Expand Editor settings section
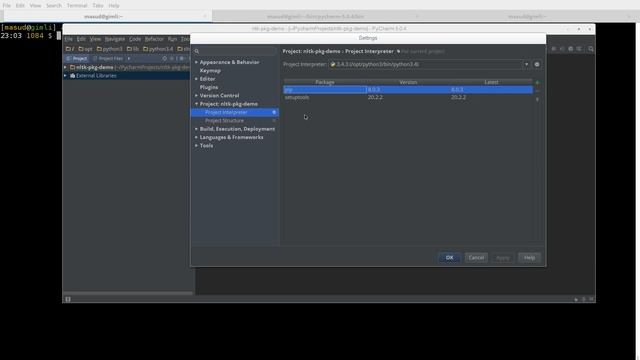The width and height of the screenshot is (640, 360). 196,79
